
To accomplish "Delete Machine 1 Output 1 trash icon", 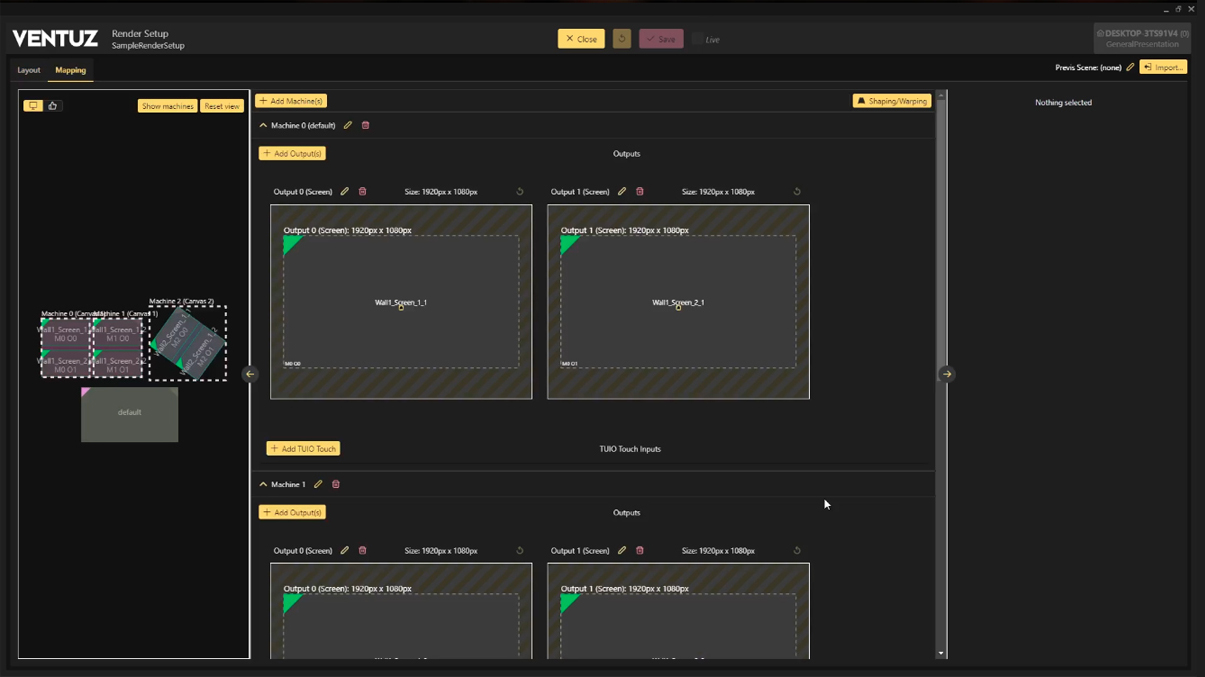I will point(640,551).
